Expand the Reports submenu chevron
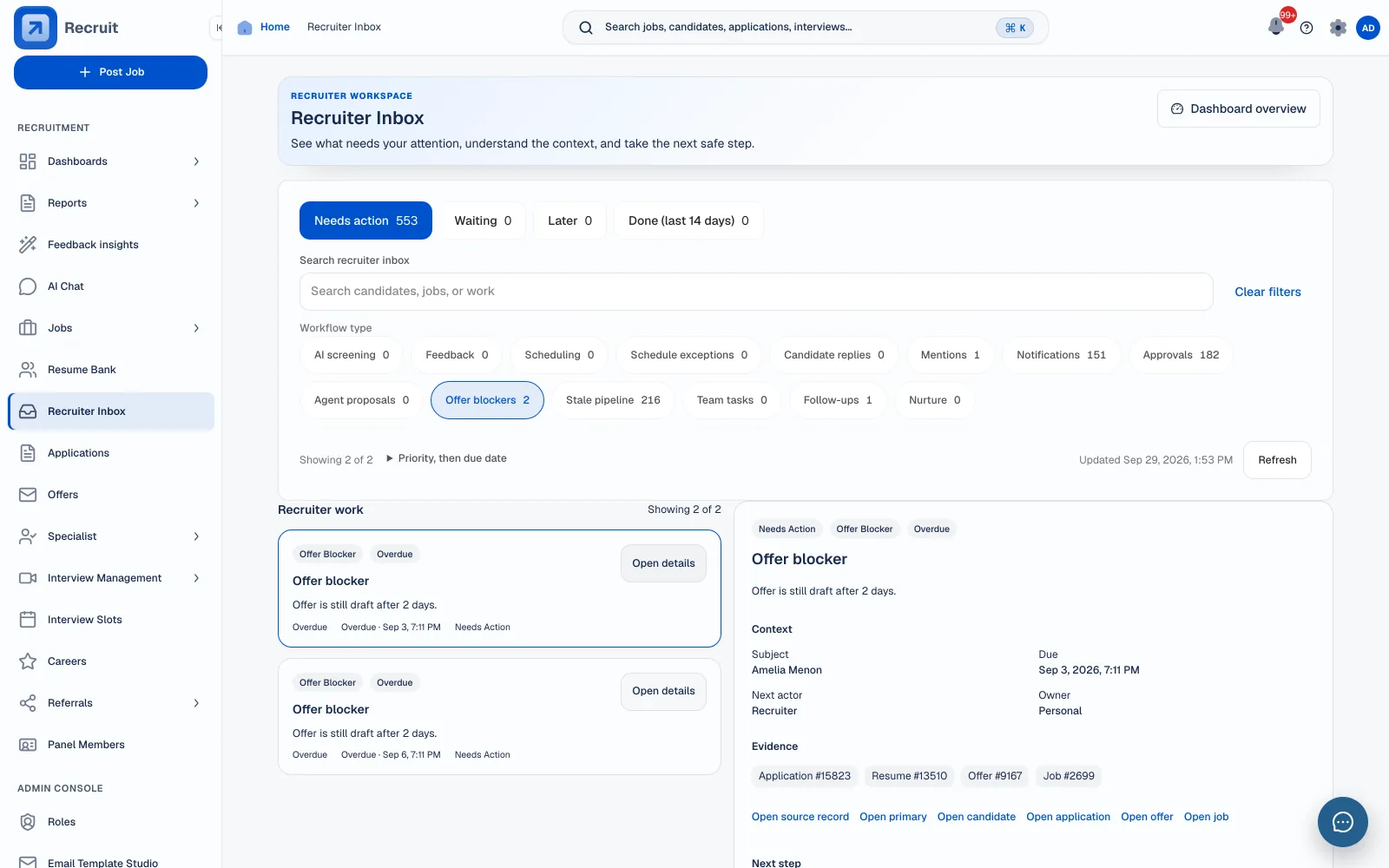The height and width of the screenshot is (868, 1389). click(196, 203)
